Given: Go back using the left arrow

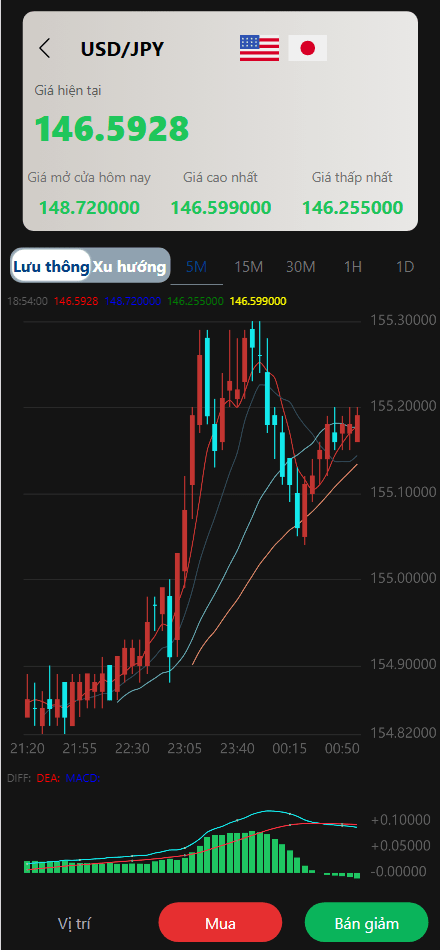Looking at the screenshot, I should (x=44, y=48).
